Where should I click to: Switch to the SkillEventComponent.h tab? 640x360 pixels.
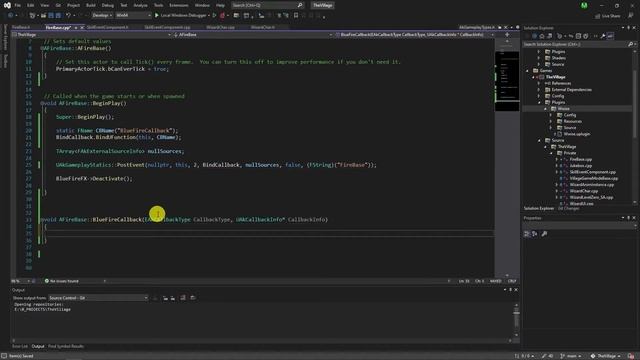[x=108, y=27]
